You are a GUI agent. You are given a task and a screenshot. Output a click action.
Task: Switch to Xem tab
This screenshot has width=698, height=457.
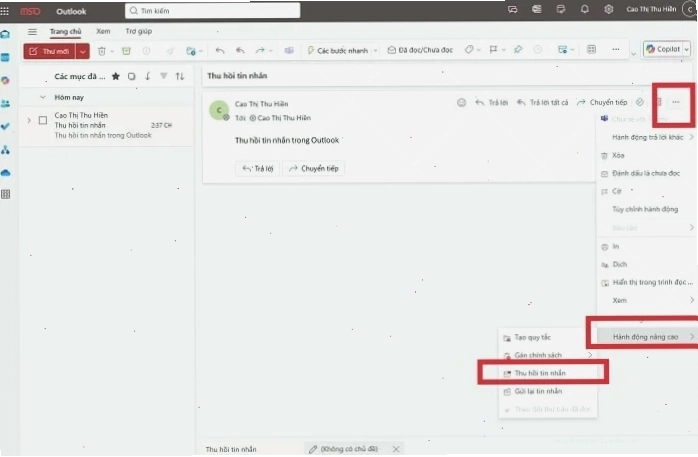coord(103,31)
